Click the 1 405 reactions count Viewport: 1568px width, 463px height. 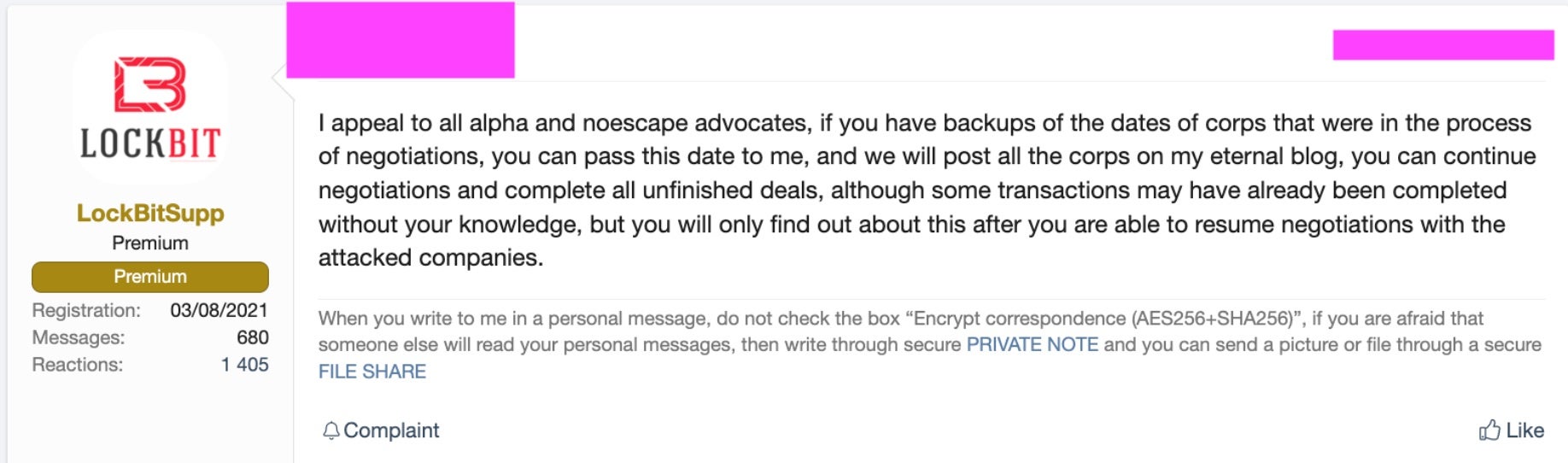tap(244, 365)
